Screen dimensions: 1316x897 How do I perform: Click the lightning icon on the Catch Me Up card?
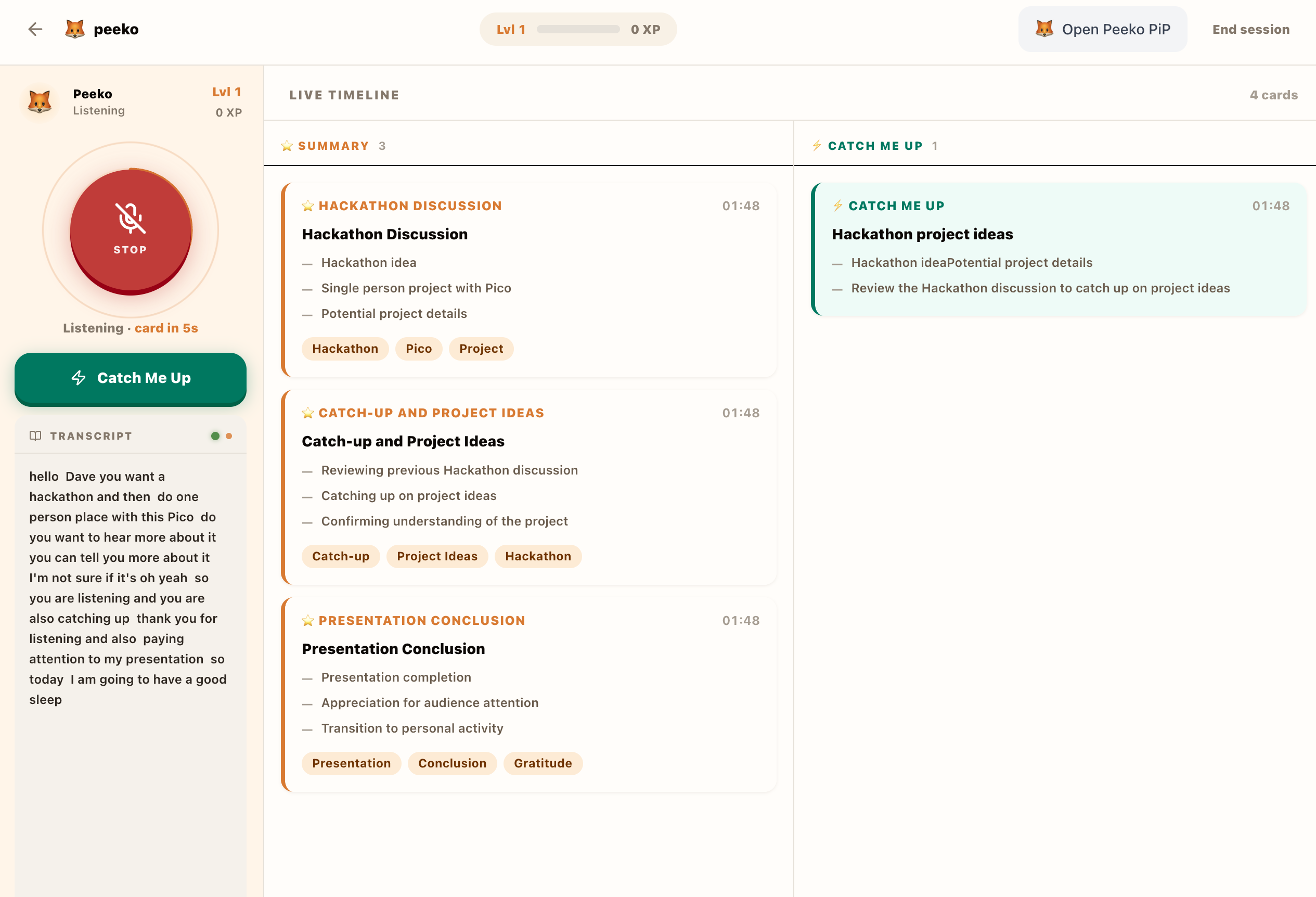[x=837, y=206]
